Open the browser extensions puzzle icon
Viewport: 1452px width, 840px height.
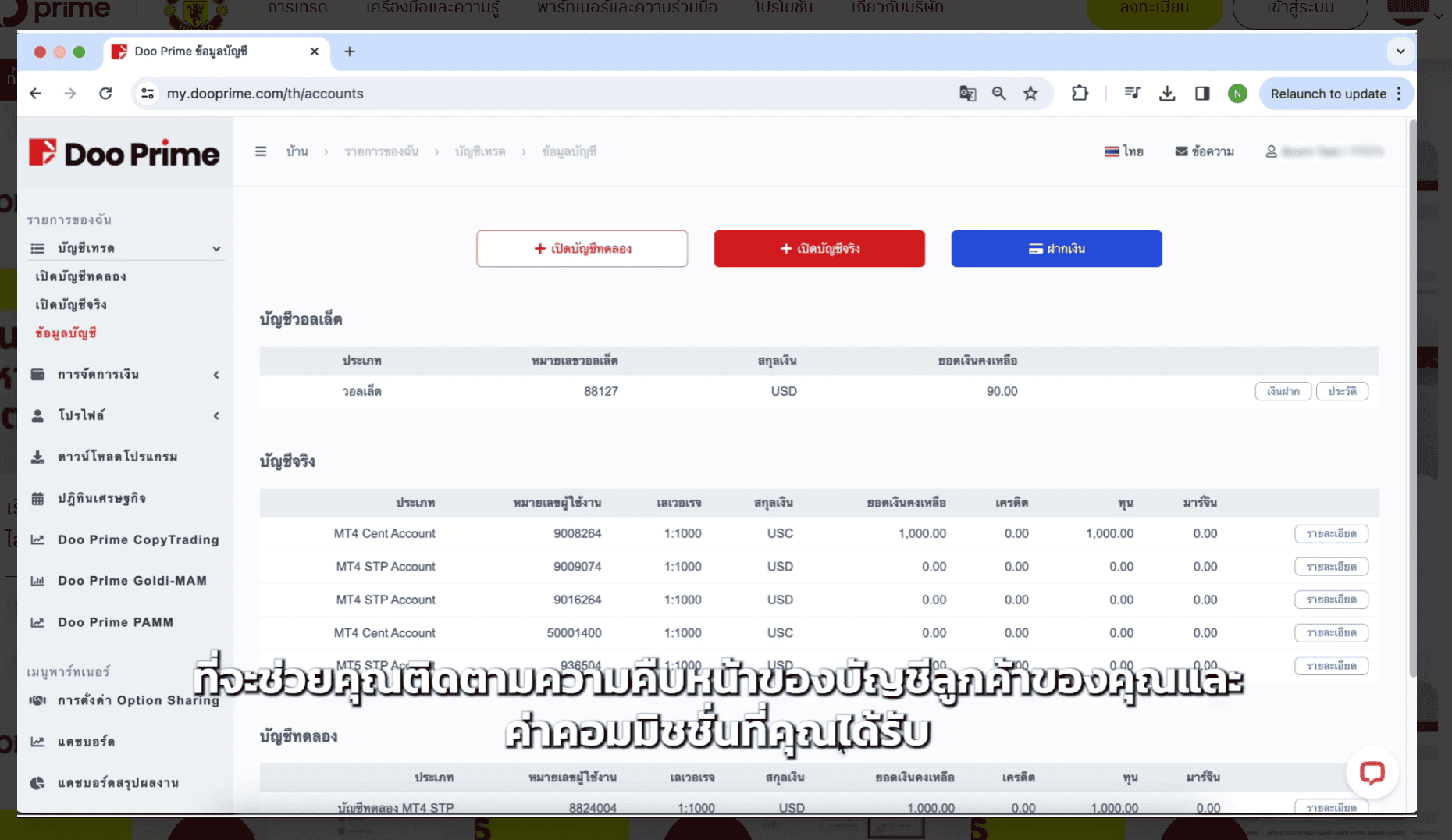pyautogui.click(x=1080, y=94)
